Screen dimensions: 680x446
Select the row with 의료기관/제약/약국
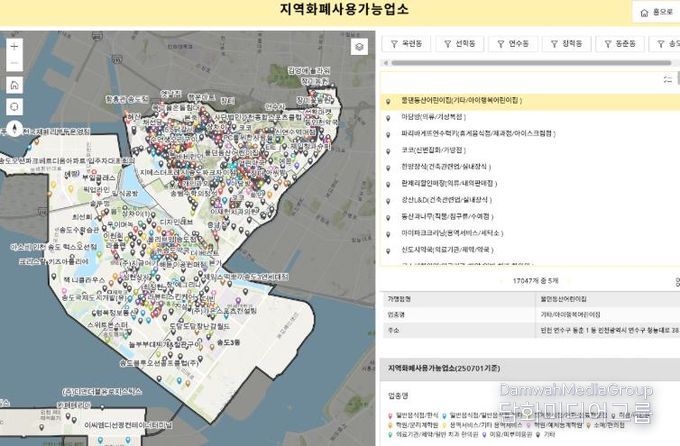click(x=530, y=250)
